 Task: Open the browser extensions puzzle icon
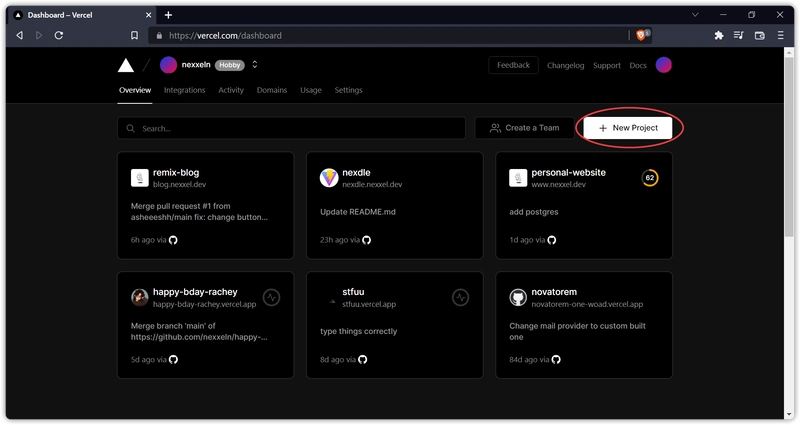719,35
